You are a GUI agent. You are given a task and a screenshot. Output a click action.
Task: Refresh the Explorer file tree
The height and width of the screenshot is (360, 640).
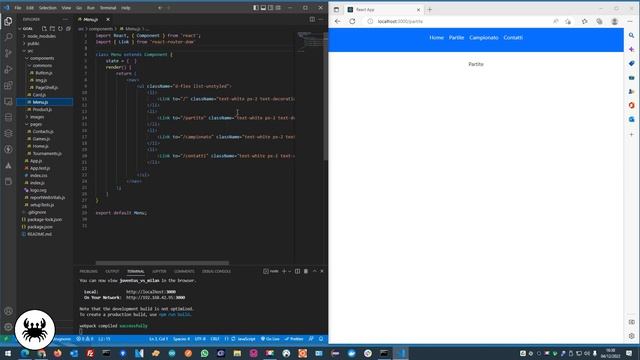(x=60, y=29)
